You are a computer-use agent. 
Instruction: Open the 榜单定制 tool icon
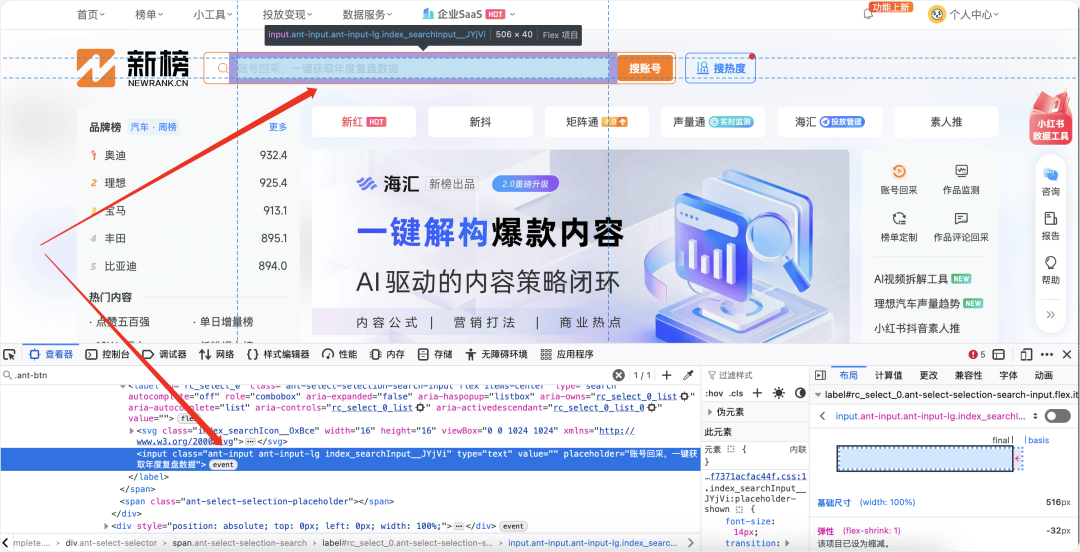tap(899, 219)
